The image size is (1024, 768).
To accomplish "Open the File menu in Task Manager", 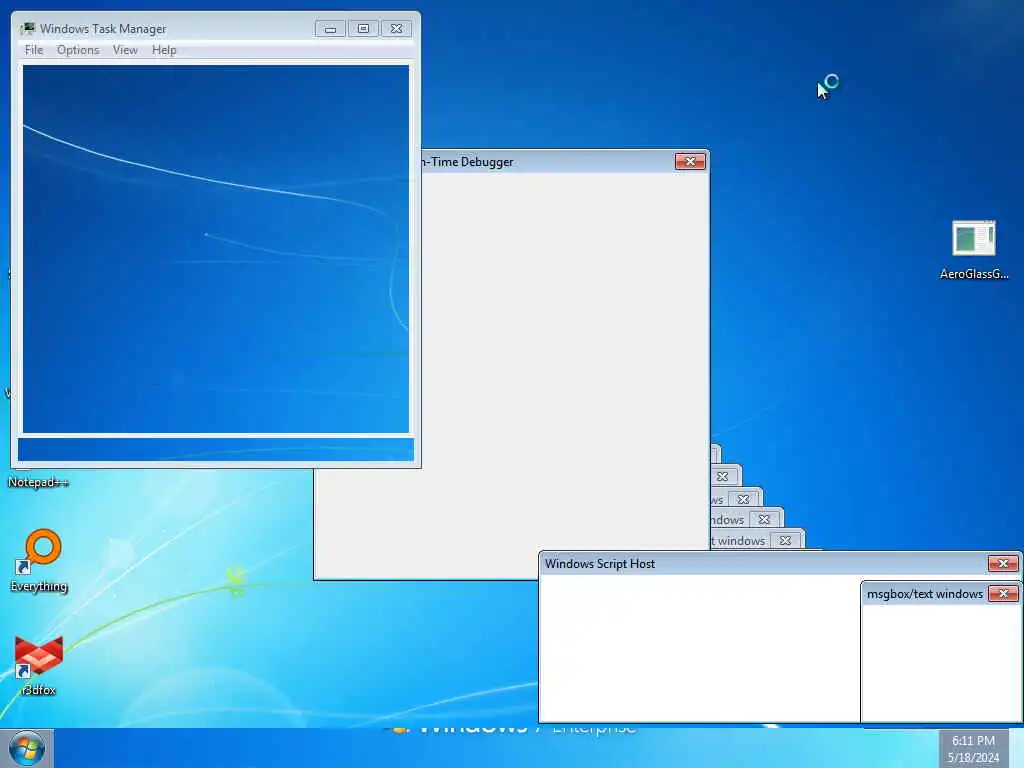I will click(x=33, y=50).
